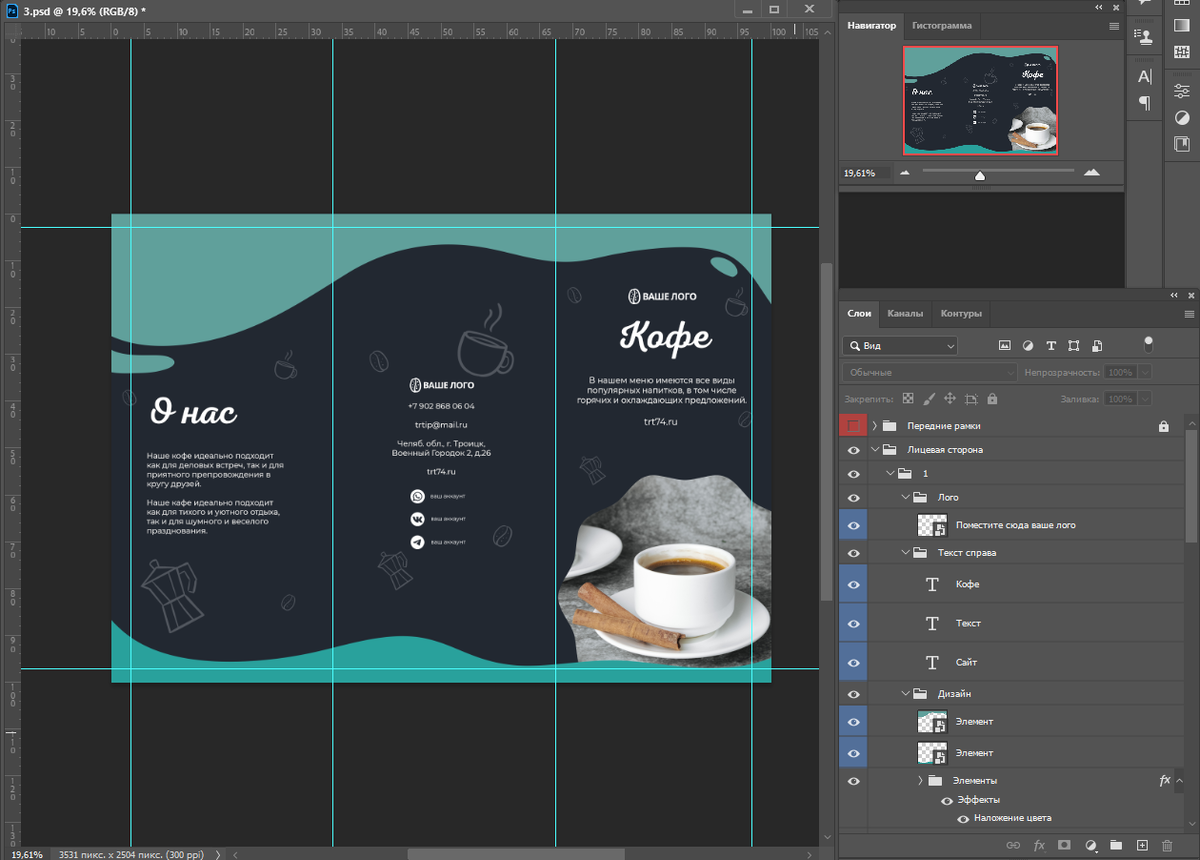The image size is (1200, 860).
Task: Open the Непрозрачность opacity dropdown arrow
Action: point(1145,372)
